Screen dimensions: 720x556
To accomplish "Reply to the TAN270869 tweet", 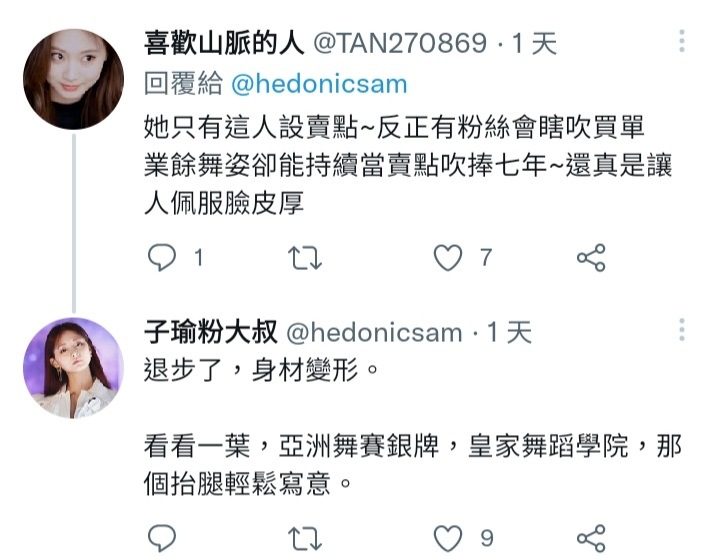I will (162, 257).
